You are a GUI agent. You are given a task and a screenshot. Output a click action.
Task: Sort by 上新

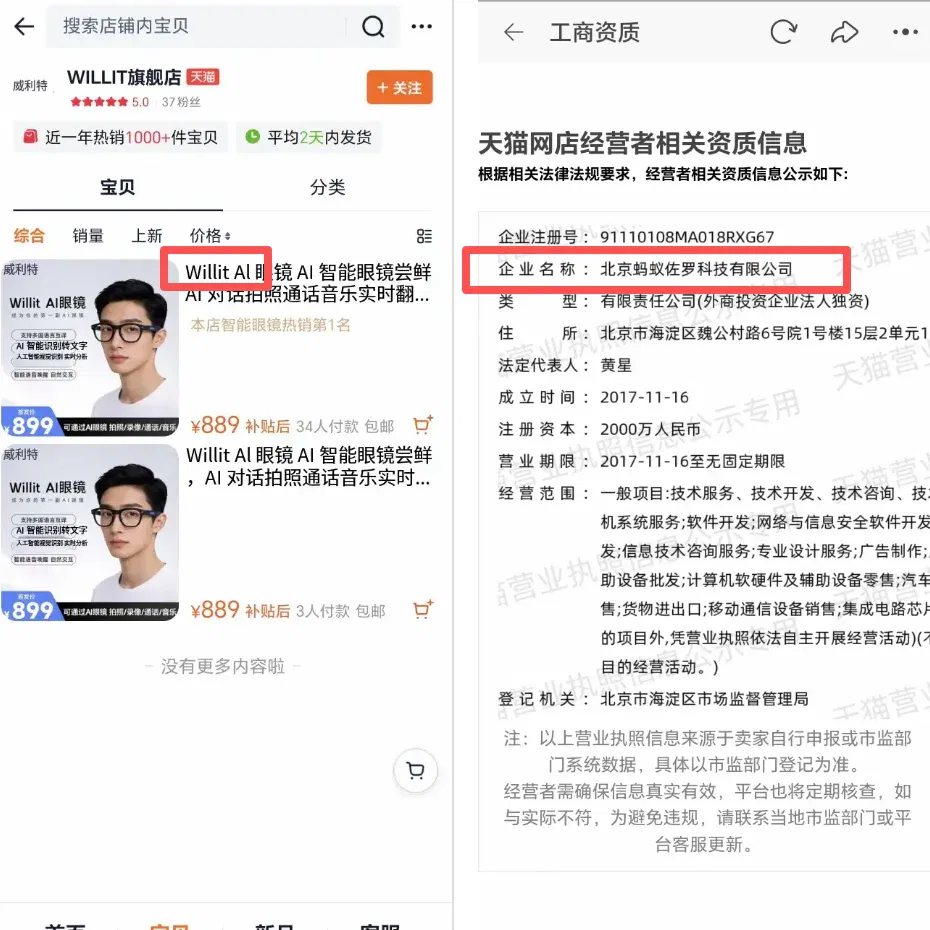coord(146,235)
